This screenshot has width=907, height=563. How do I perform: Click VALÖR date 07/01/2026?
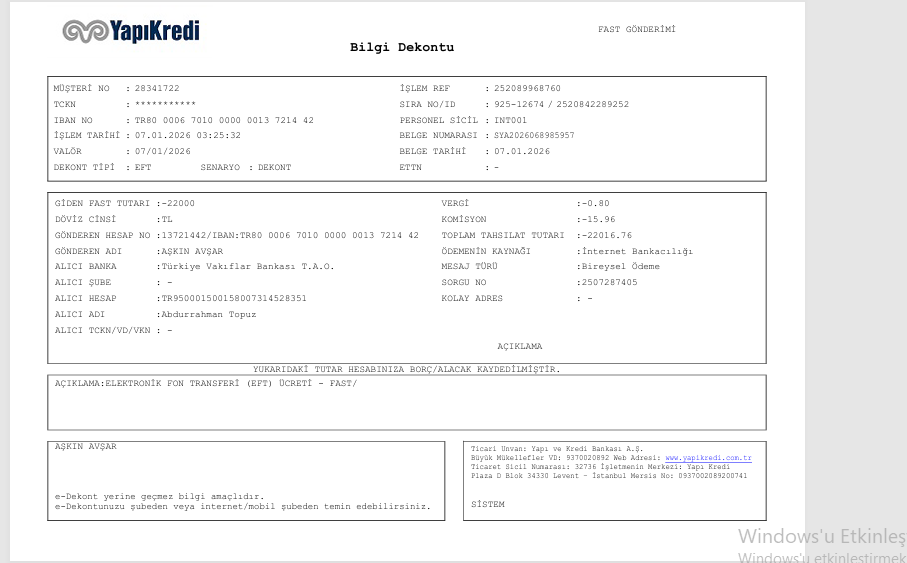(x=163, y=151)
